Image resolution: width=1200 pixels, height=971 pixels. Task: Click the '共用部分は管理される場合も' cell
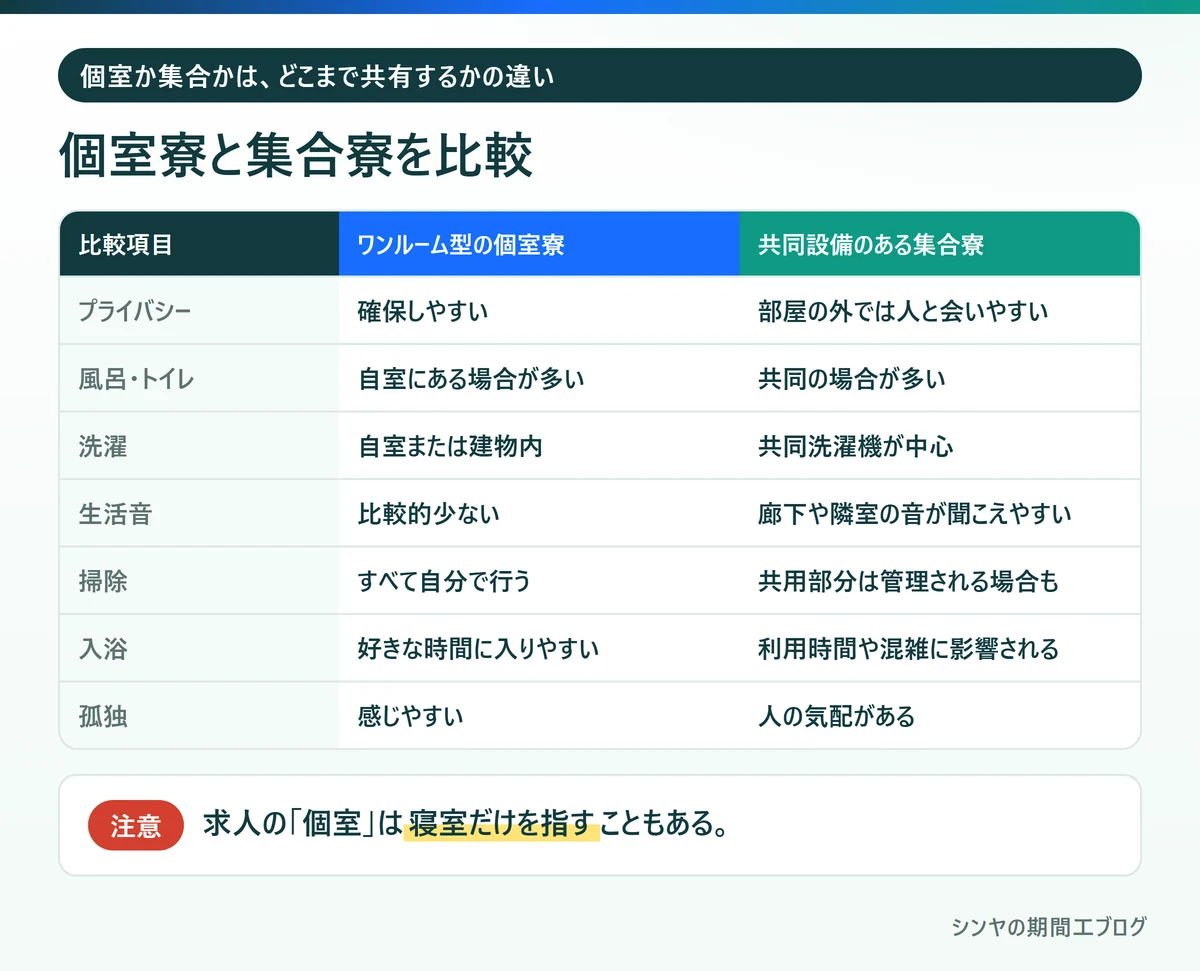tap(940, 581)
